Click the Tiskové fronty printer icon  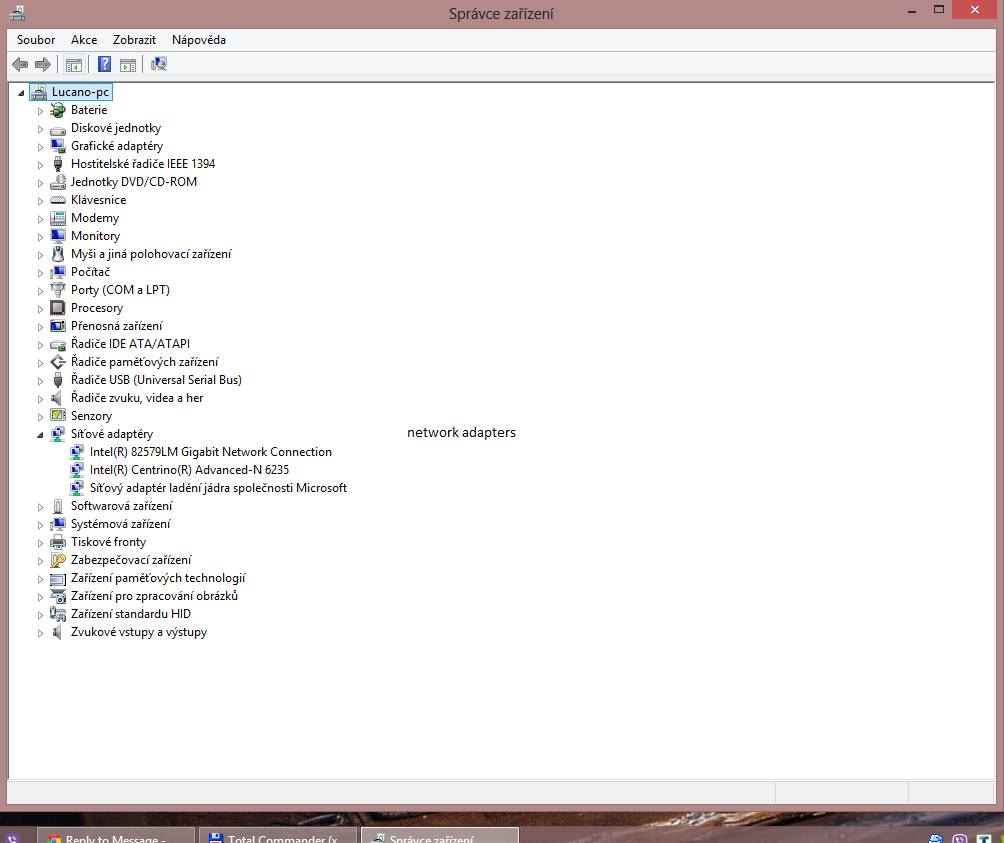(x=58, y=542)
